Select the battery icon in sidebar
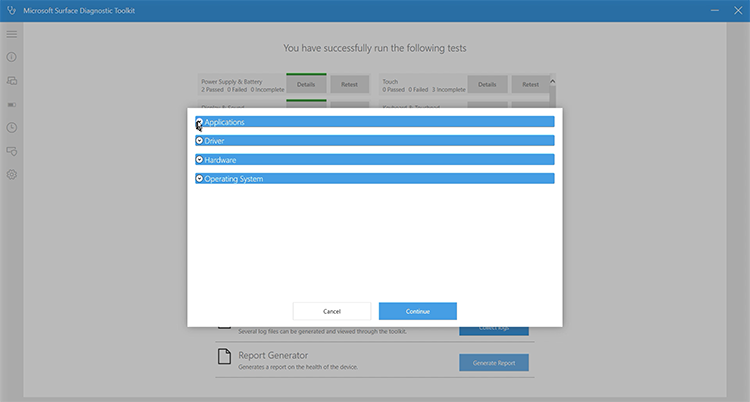Image resolution: width=750 pixels, height=402 pixels. 12,104
